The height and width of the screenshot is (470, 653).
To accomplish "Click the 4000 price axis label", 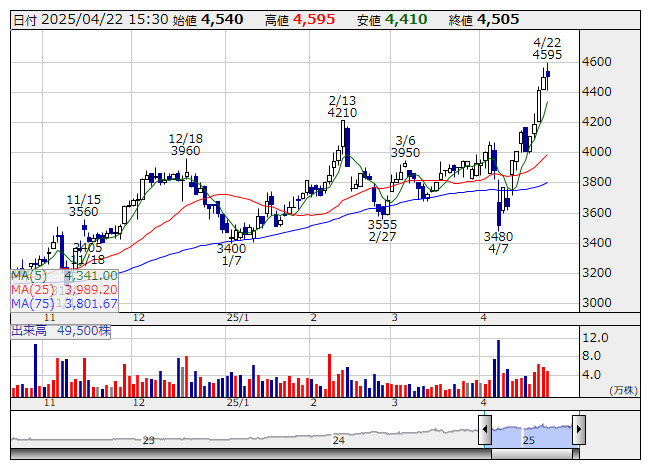I will [597, 152].
